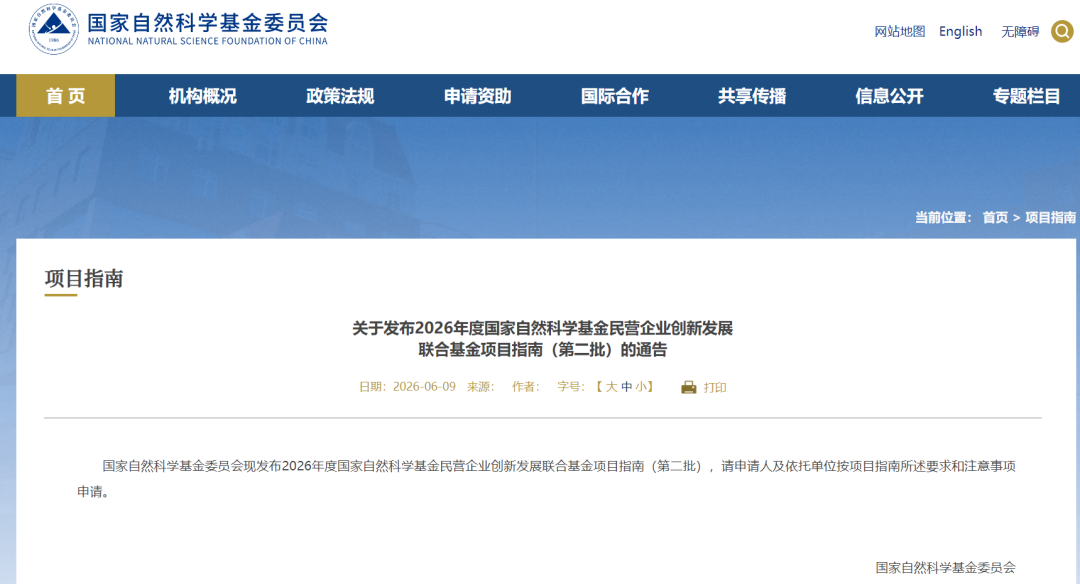Go to 首页 in the navigation bar
This screenshot has height=584, width=1080.
click(x=65, y=96)
